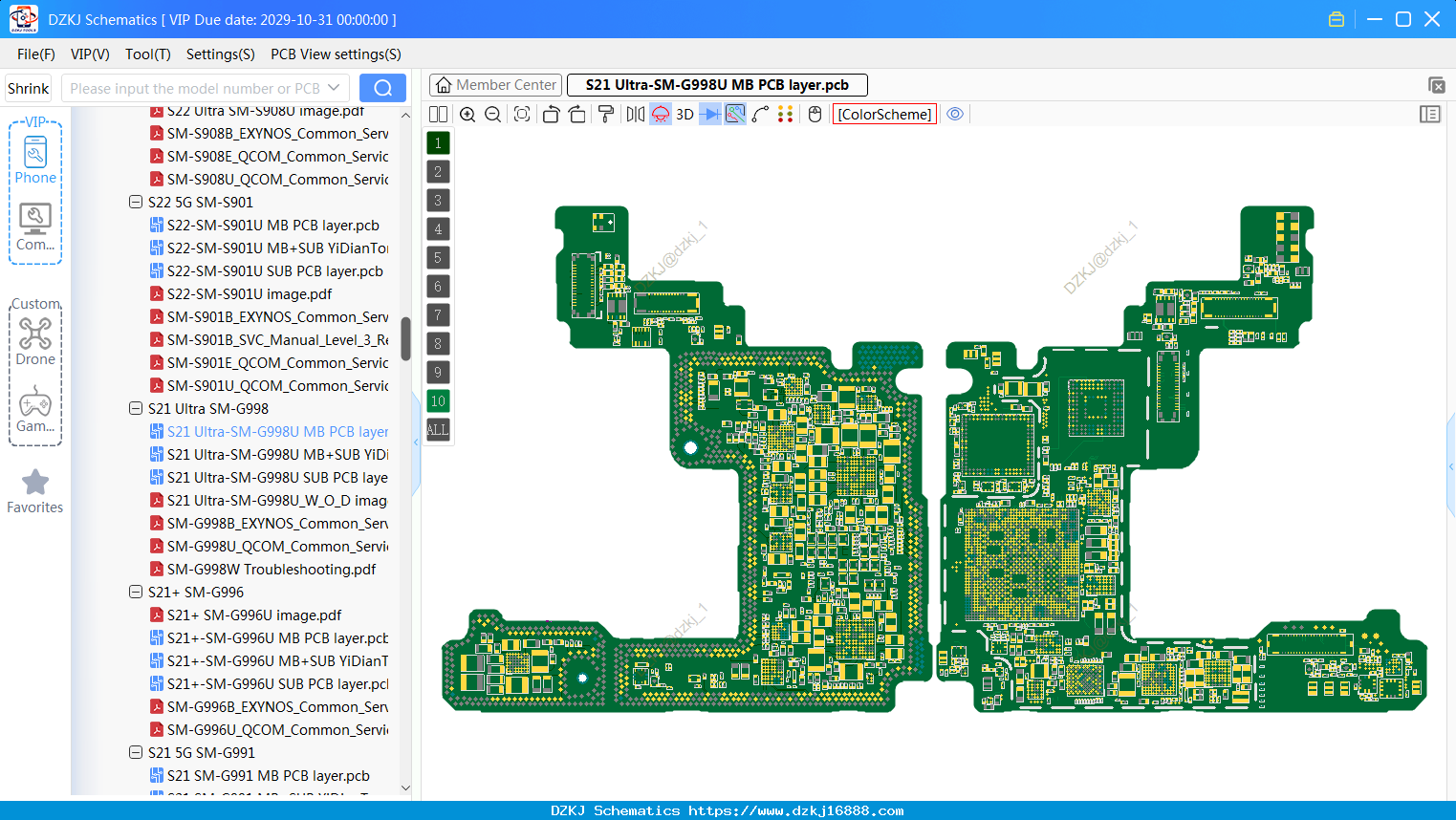Click the PCB icon beside S22-SM-S901U SUB PCB layer
This screenshot has width=1456, height=820.
[x=157, y=271]
